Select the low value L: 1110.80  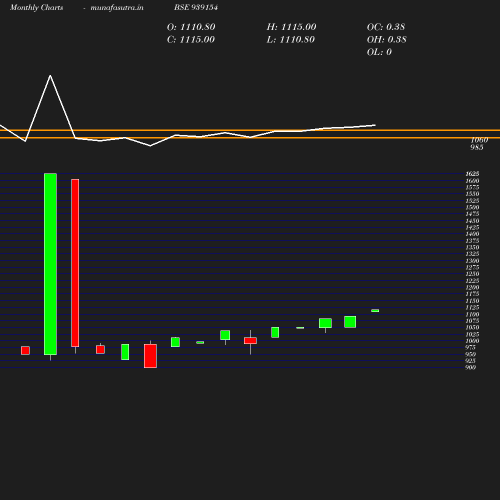pyautogui.click(x=291, y=40)
